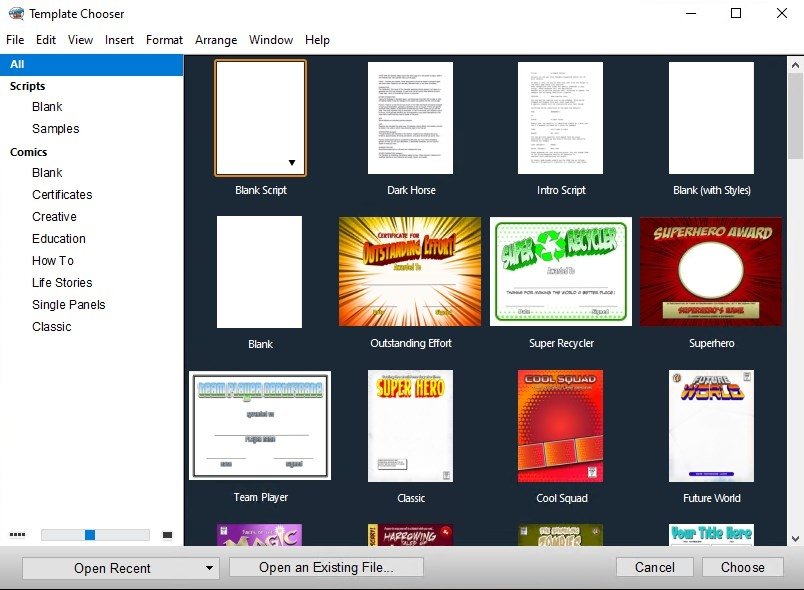
Task: Click the Comic Life app icon in title bar
Action: [x=16, y=13]
